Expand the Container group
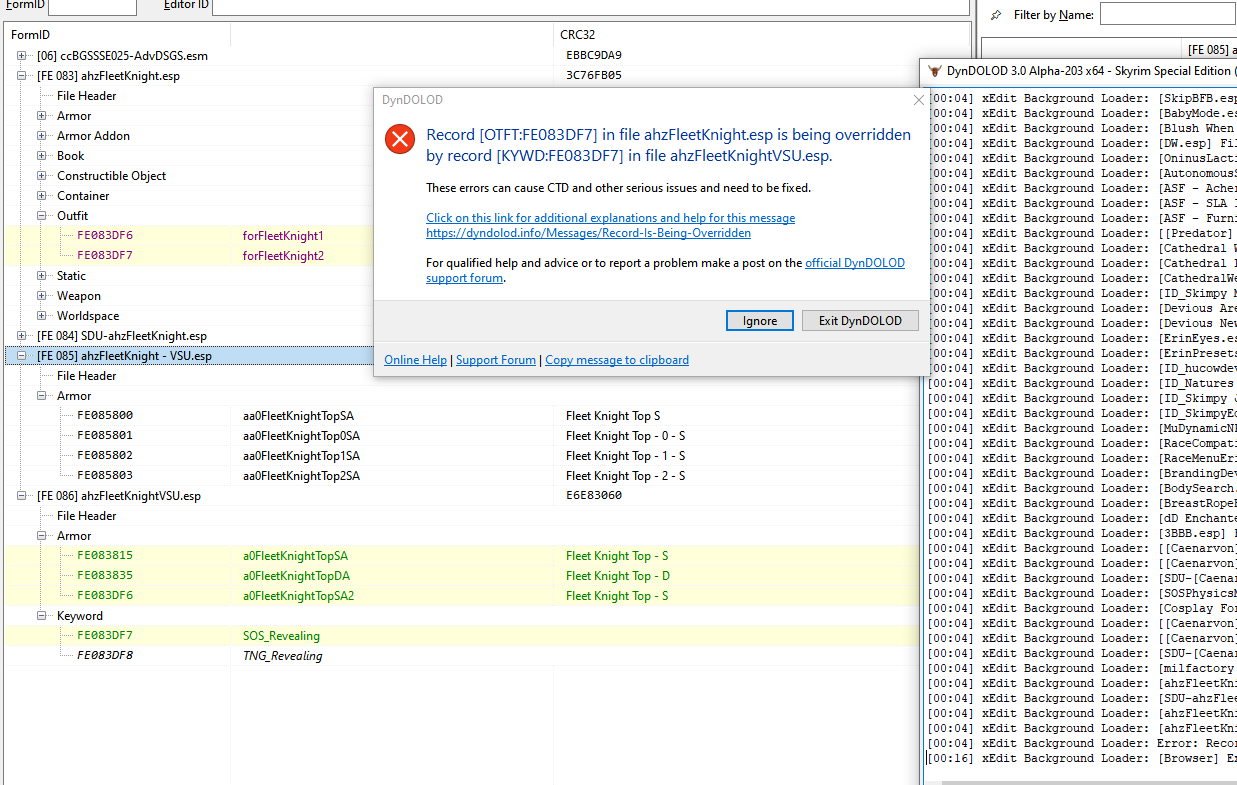 (x=42, y=196)
